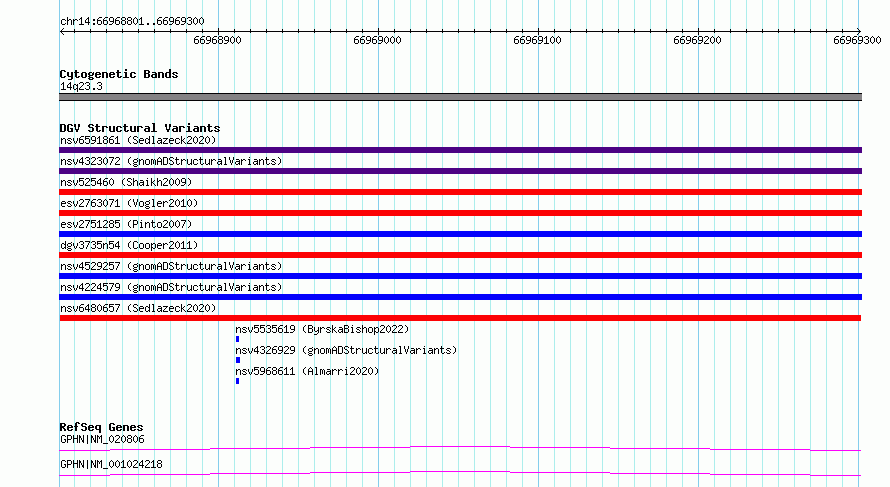Select the DGV Structural Variants track heading
The height and width of the screenshot is (487, 890).
pos(140,128)
